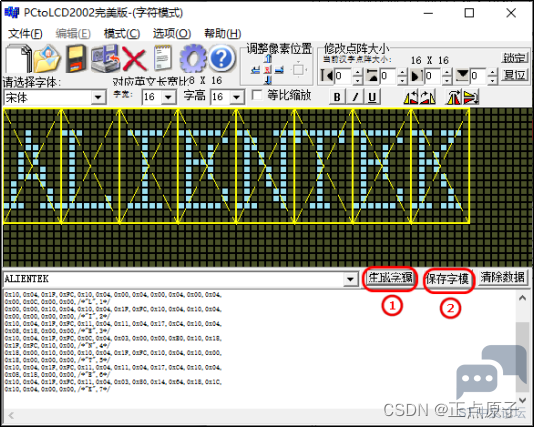Screen dimensions: 535x428
Task: Click the new blank file icon
Action: tap(19, 59)
